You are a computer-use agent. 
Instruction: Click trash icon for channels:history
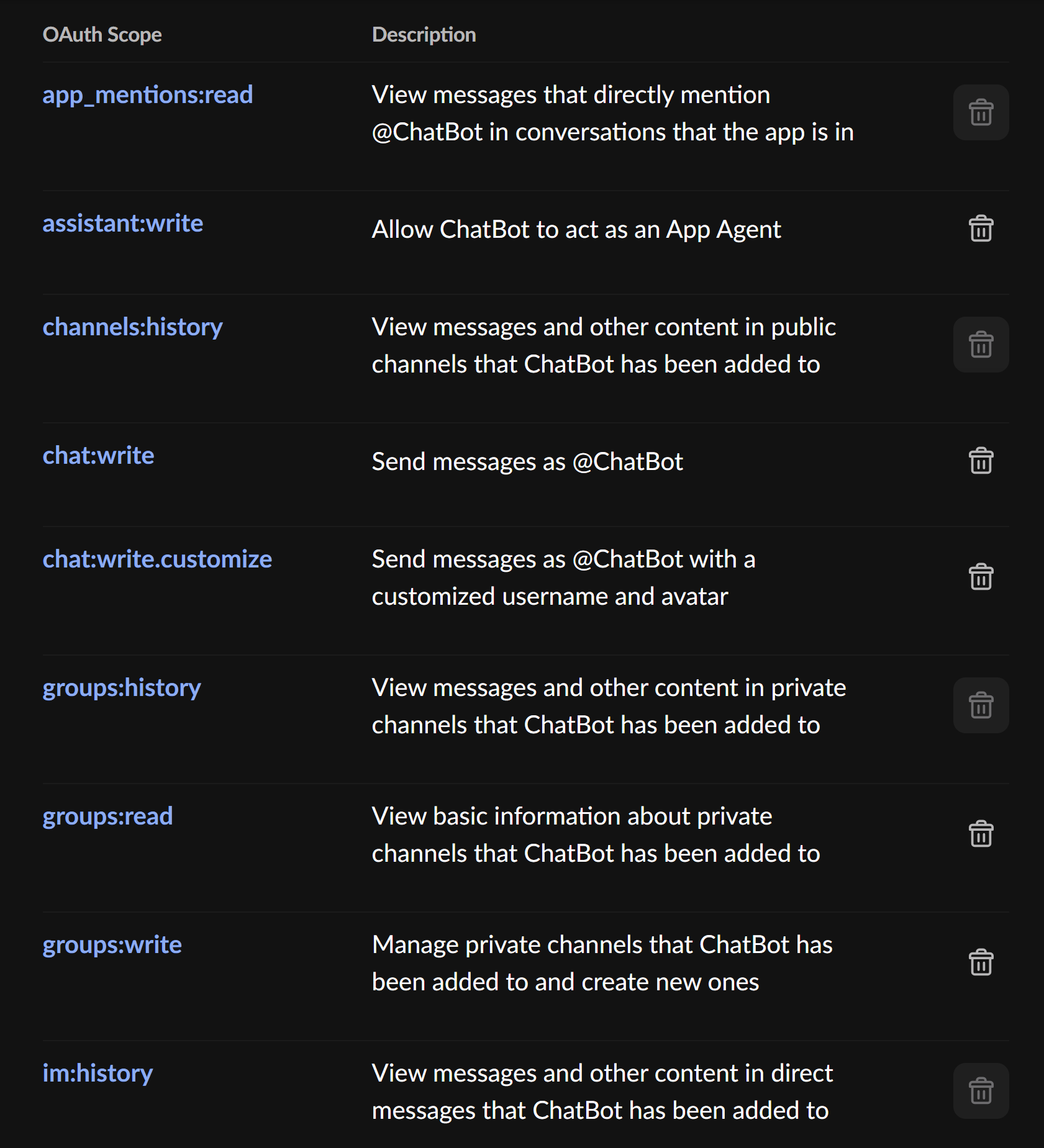pos(981,345)
